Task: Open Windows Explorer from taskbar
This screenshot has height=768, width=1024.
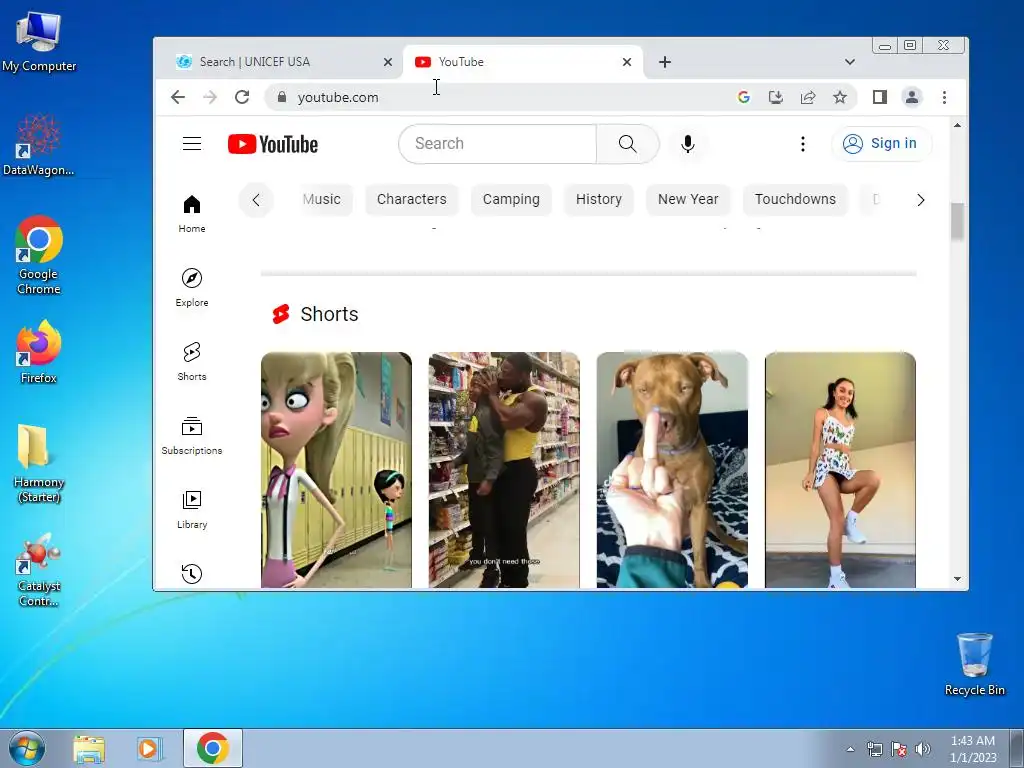Action: (x=89, y=748)
